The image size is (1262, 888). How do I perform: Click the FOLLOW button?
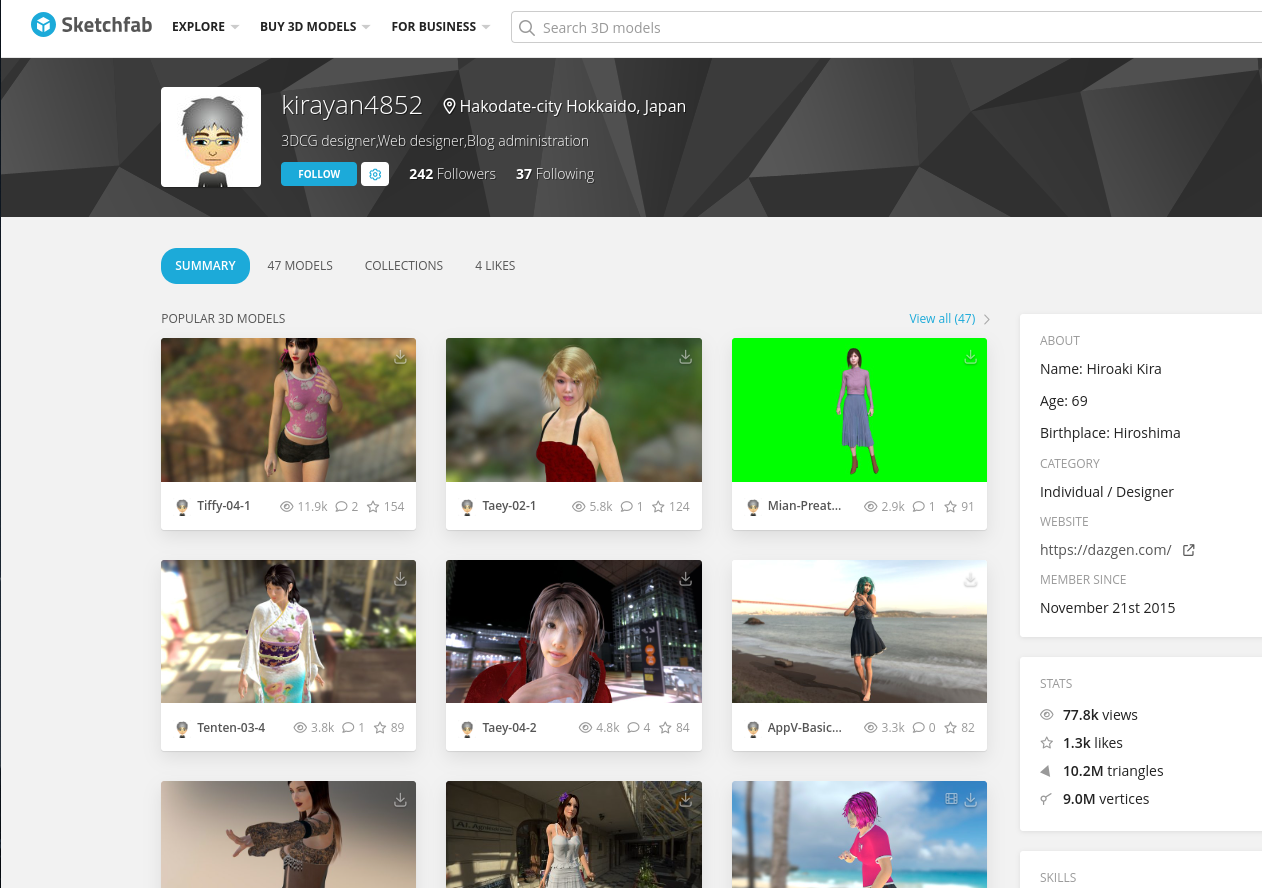[x=319, y=174]
